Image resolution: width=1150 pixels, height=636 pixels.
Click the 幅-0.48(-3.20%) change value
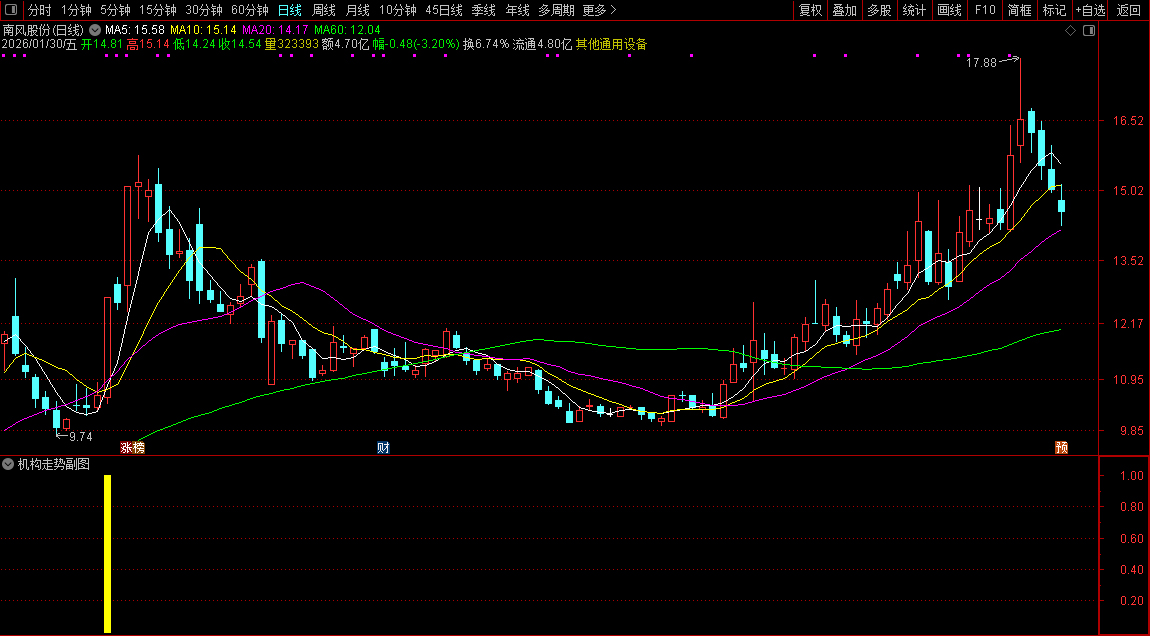[416, 44]
